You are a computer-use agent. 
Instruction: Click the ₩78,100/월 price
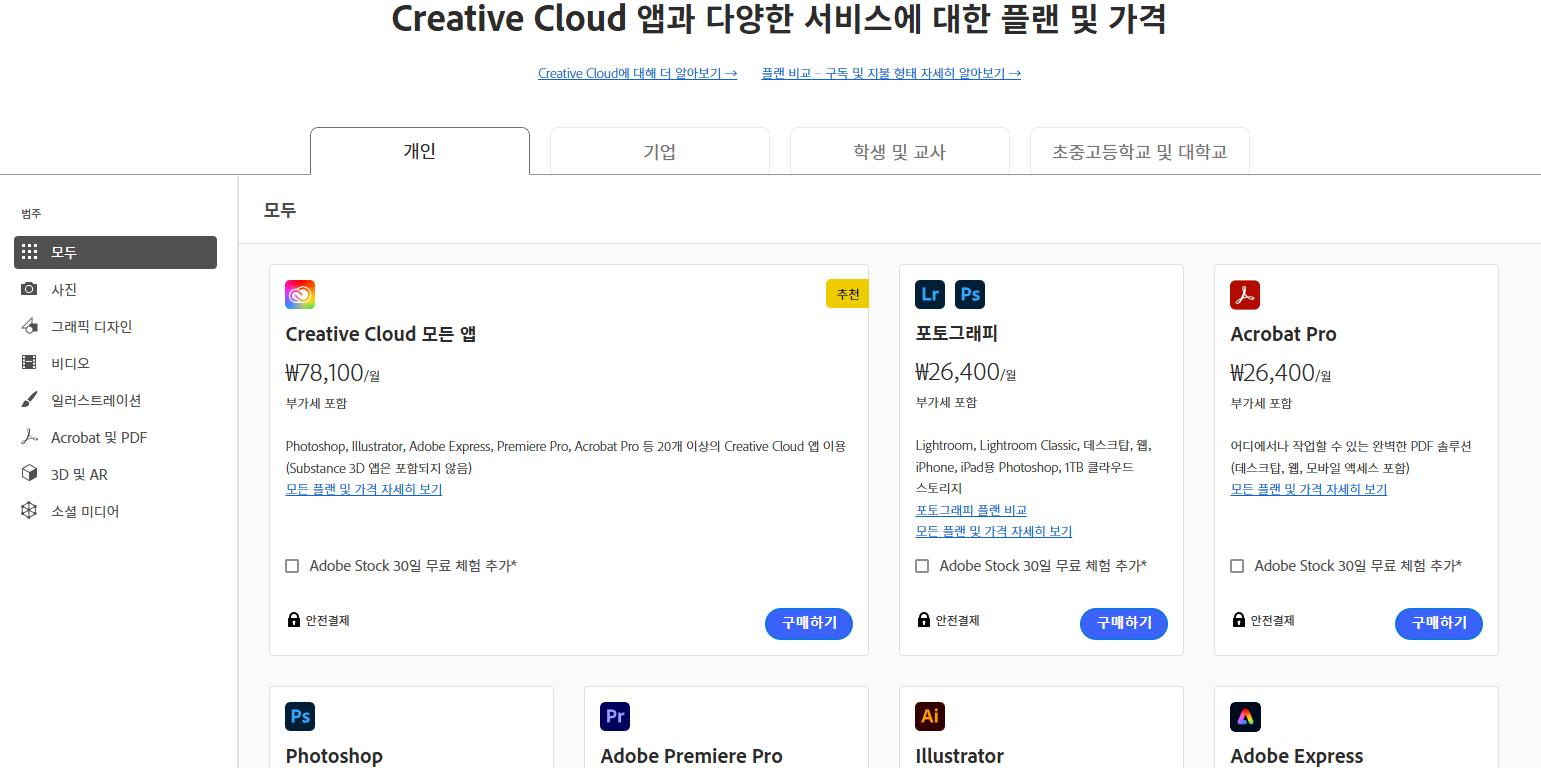point(333,373)
